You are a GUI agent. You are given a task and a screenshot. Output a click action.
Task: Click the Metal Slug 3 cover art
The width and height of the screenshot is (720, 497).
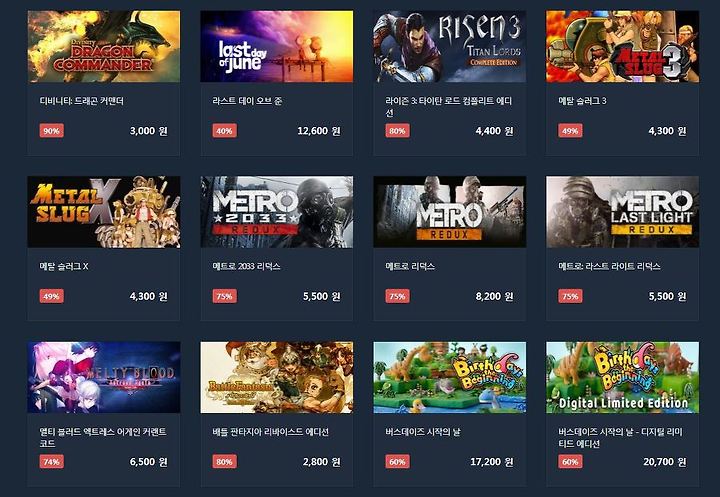623,47
